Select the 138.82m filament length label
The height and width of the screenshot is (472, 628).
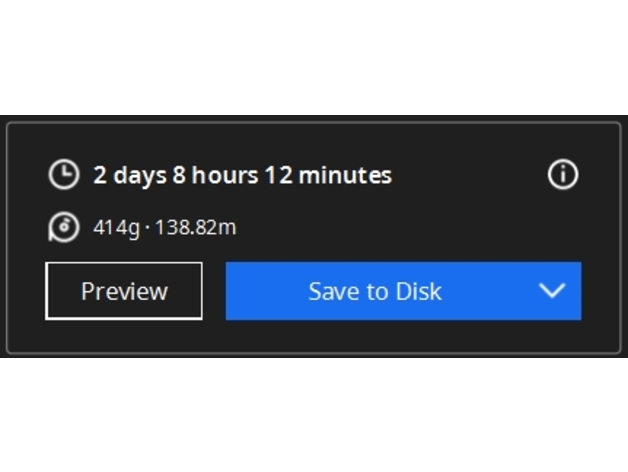(x=196, y=227)
